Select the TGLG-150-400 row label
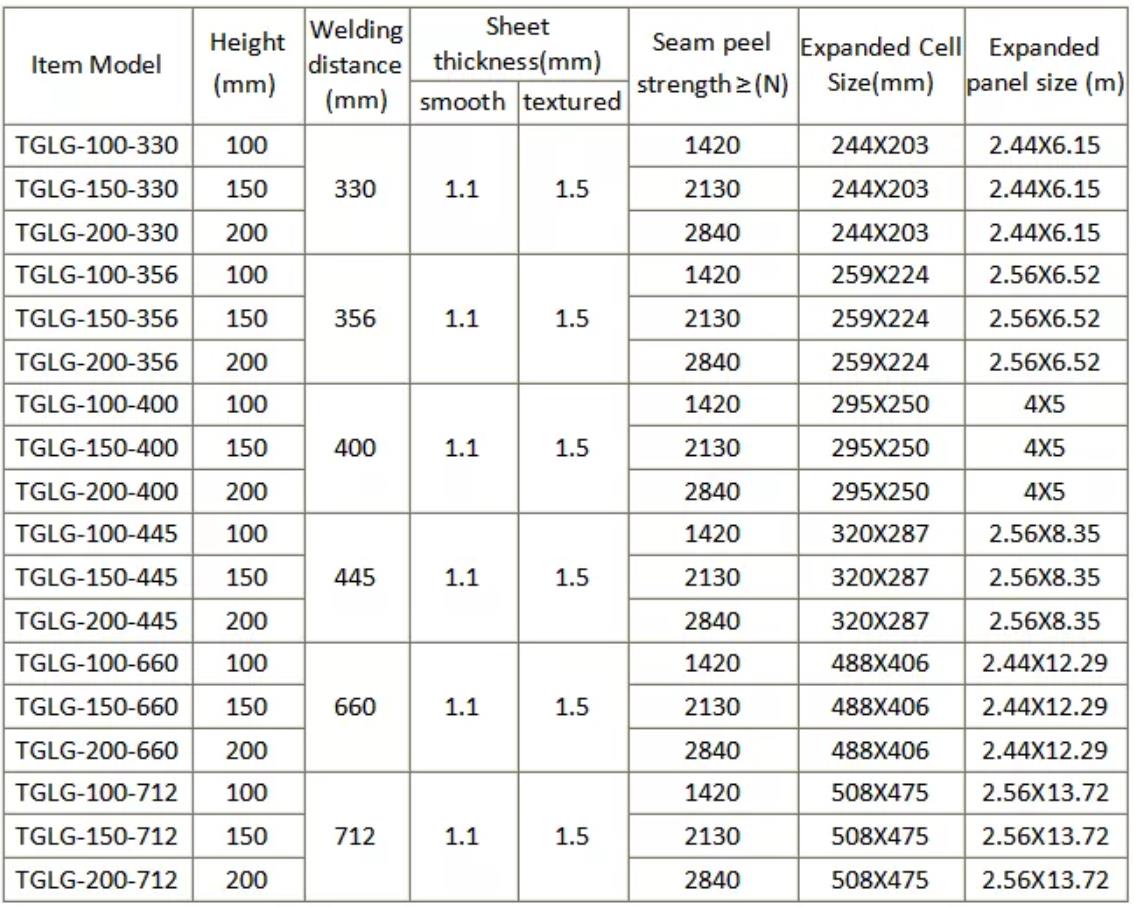1134x906 pixels. click(x=97, y=448)
